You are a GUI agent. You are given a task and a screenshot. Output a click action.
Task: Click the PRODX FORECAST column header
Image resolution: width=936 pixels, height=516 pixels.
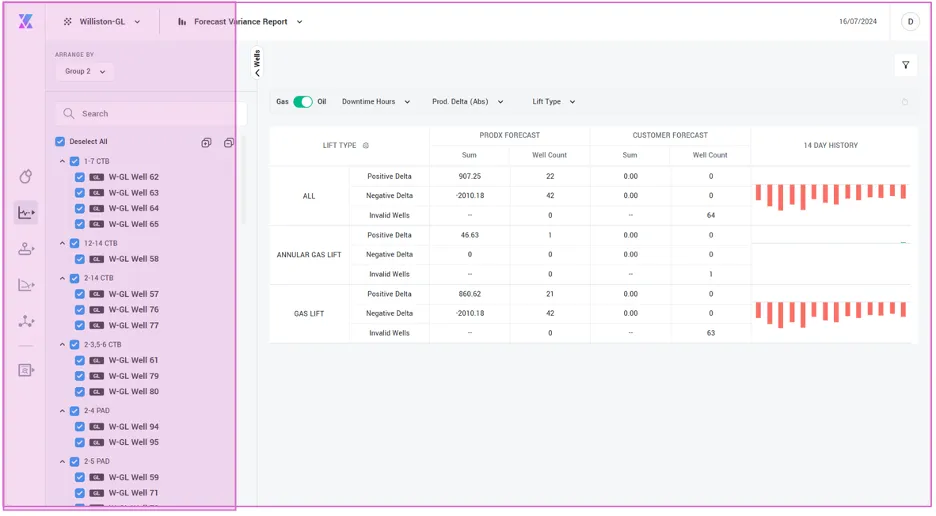tap(510, 136)
